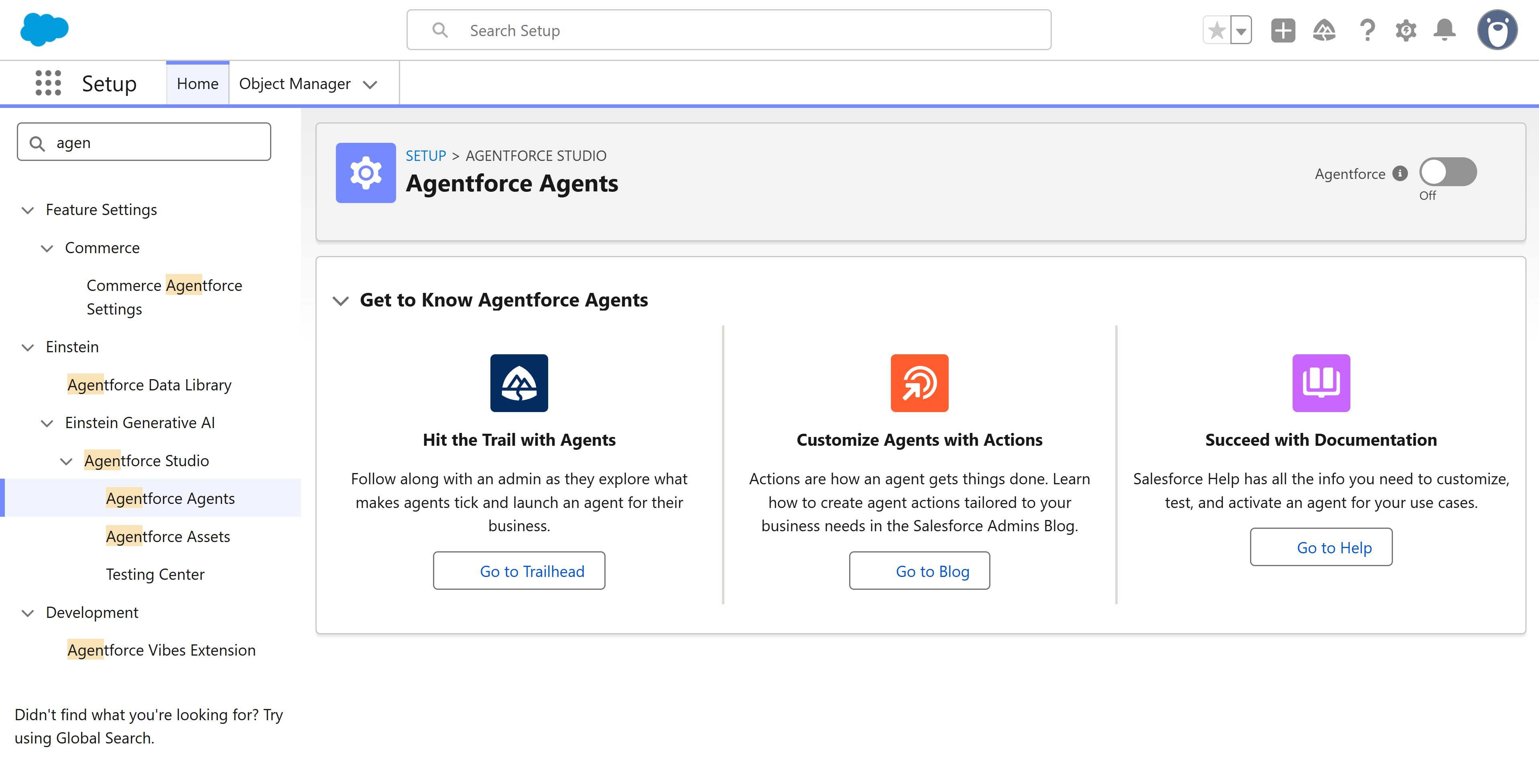
Task: Select Testing Center in the sidebar
Action: pyautogui.click(x=155, y=574)
